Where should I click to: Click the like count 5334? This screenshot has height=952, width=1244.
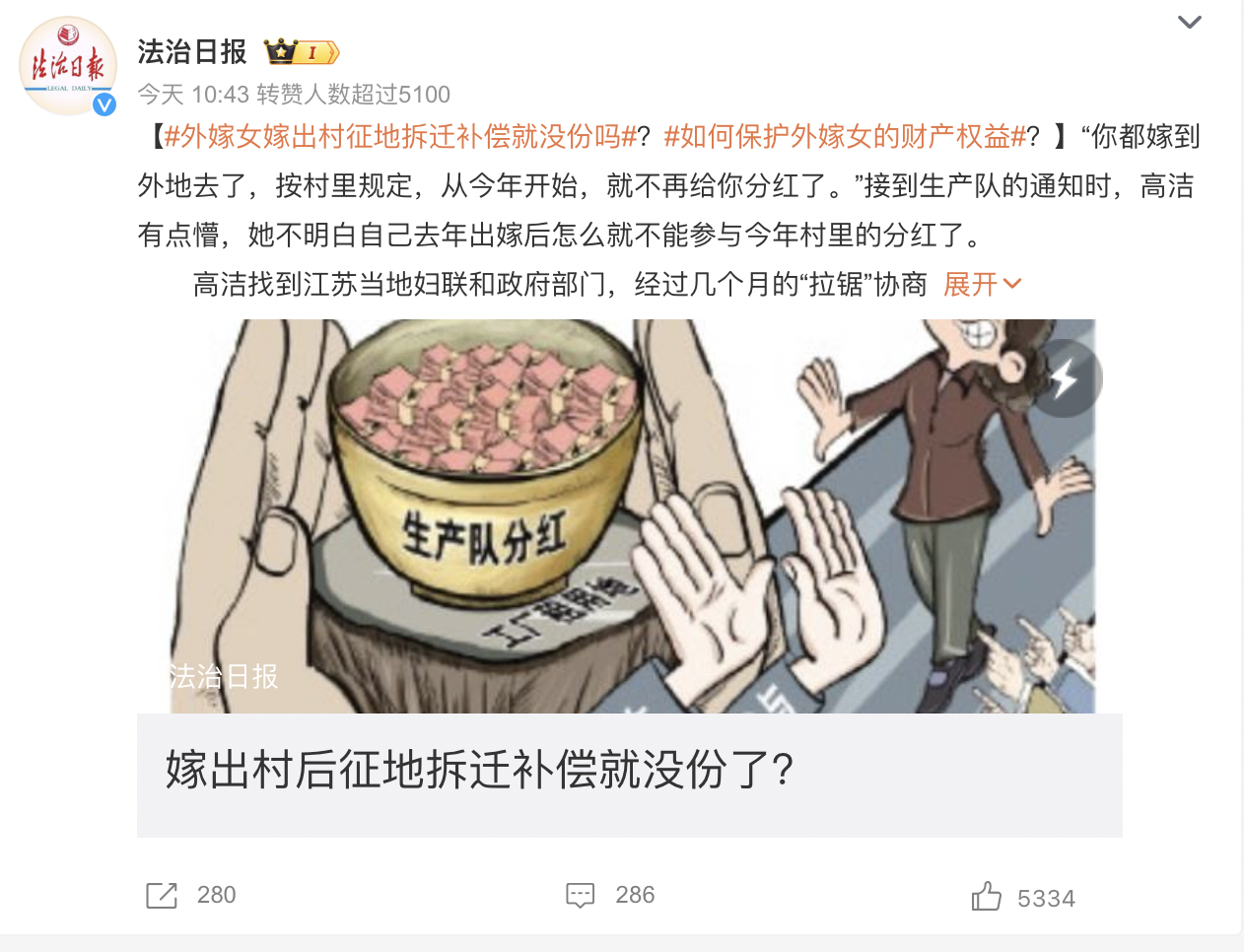pos(1046,899)
